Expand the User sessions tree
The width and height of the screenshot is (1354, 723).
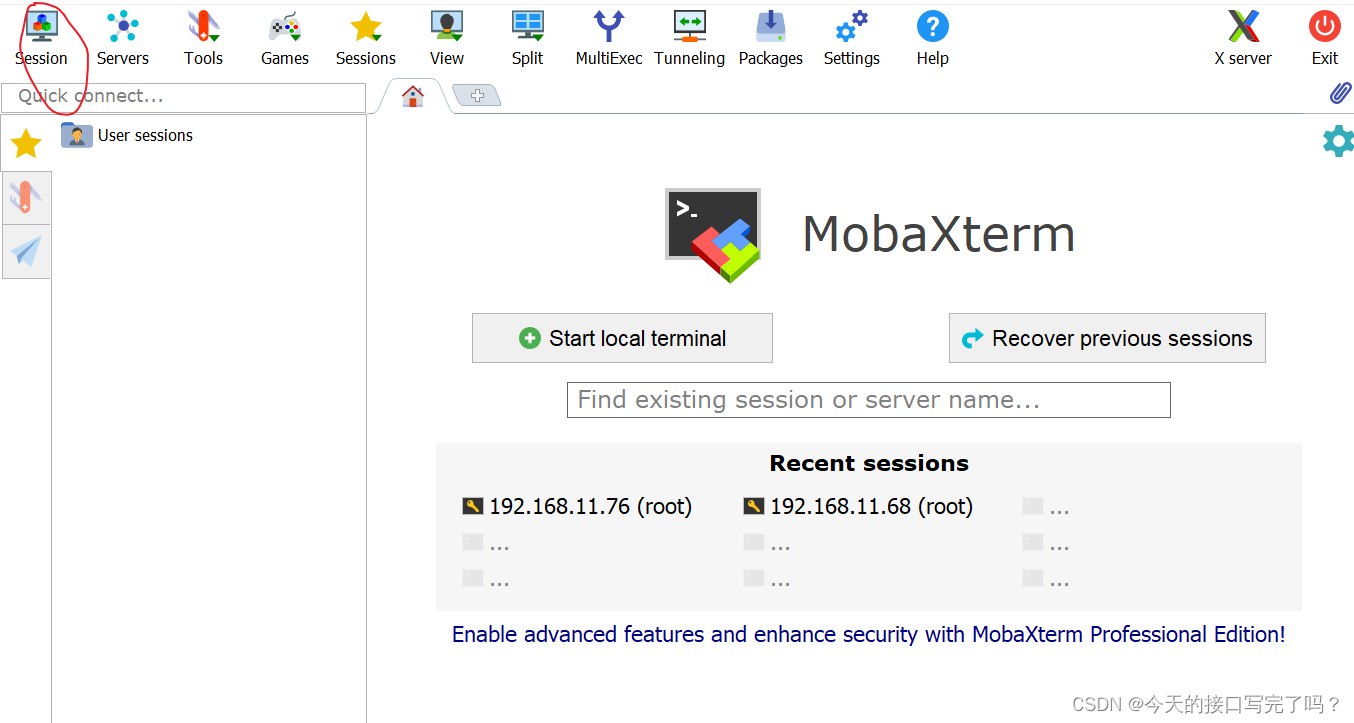pos(142,135)
